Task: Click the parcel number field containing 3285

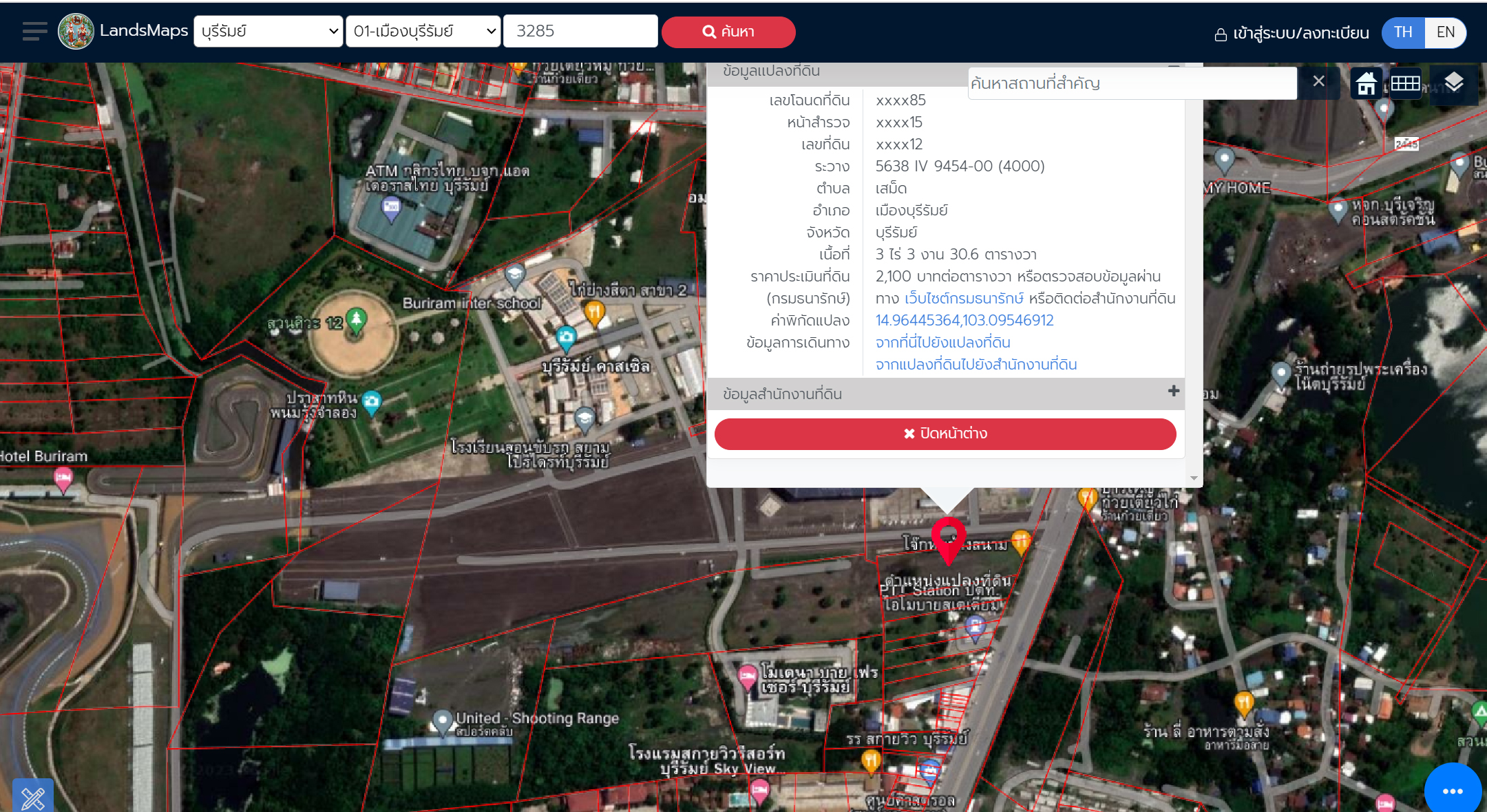Action: (x=580, y=32)
